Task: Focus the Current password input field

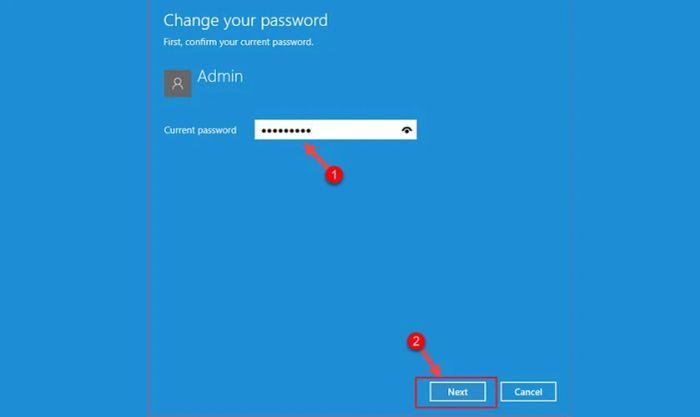Action: 336,129
